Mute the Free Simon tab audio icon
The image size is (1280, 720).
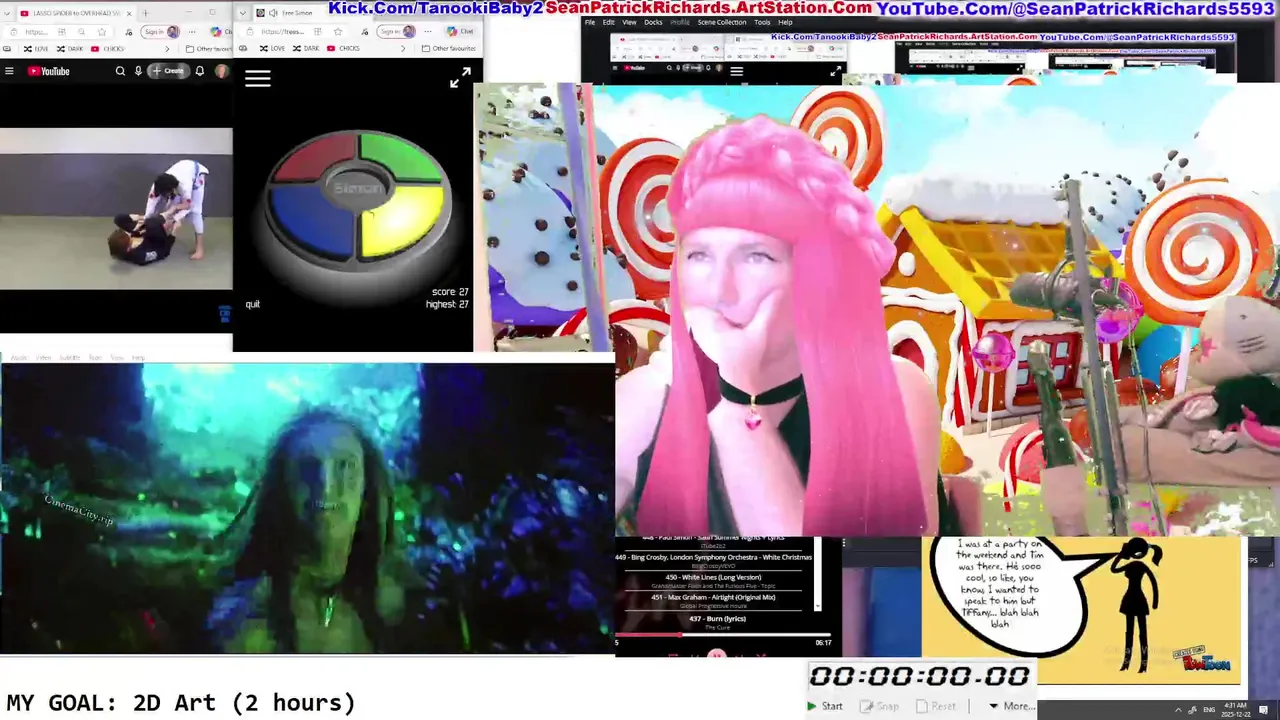pos(273,13)
